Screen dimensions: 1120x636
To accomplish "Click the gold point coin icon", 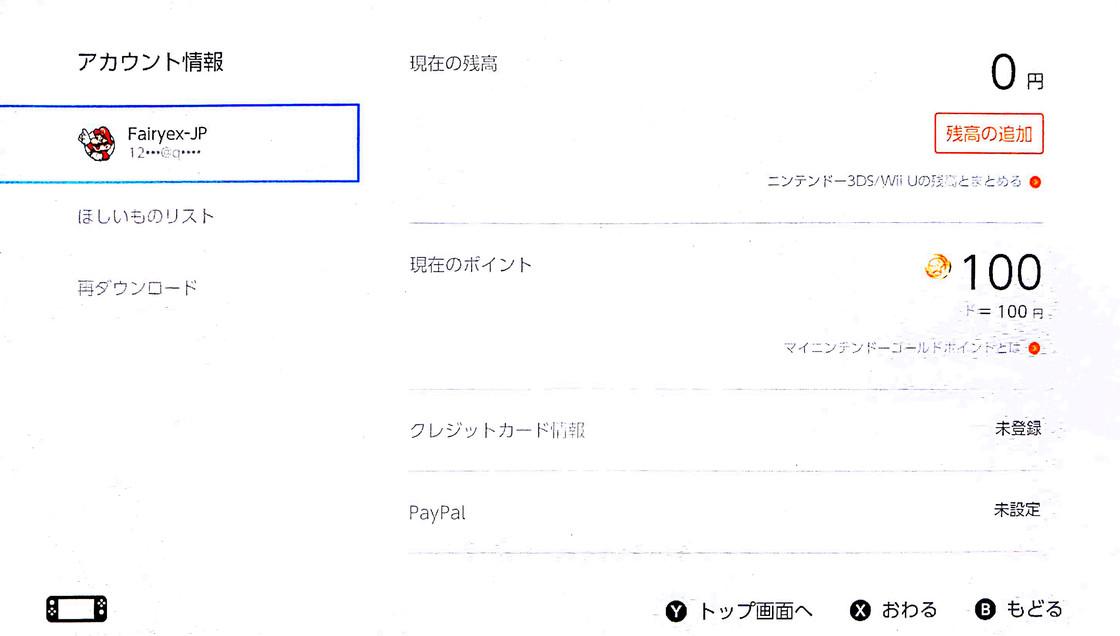I will click(x=939, y=268).
